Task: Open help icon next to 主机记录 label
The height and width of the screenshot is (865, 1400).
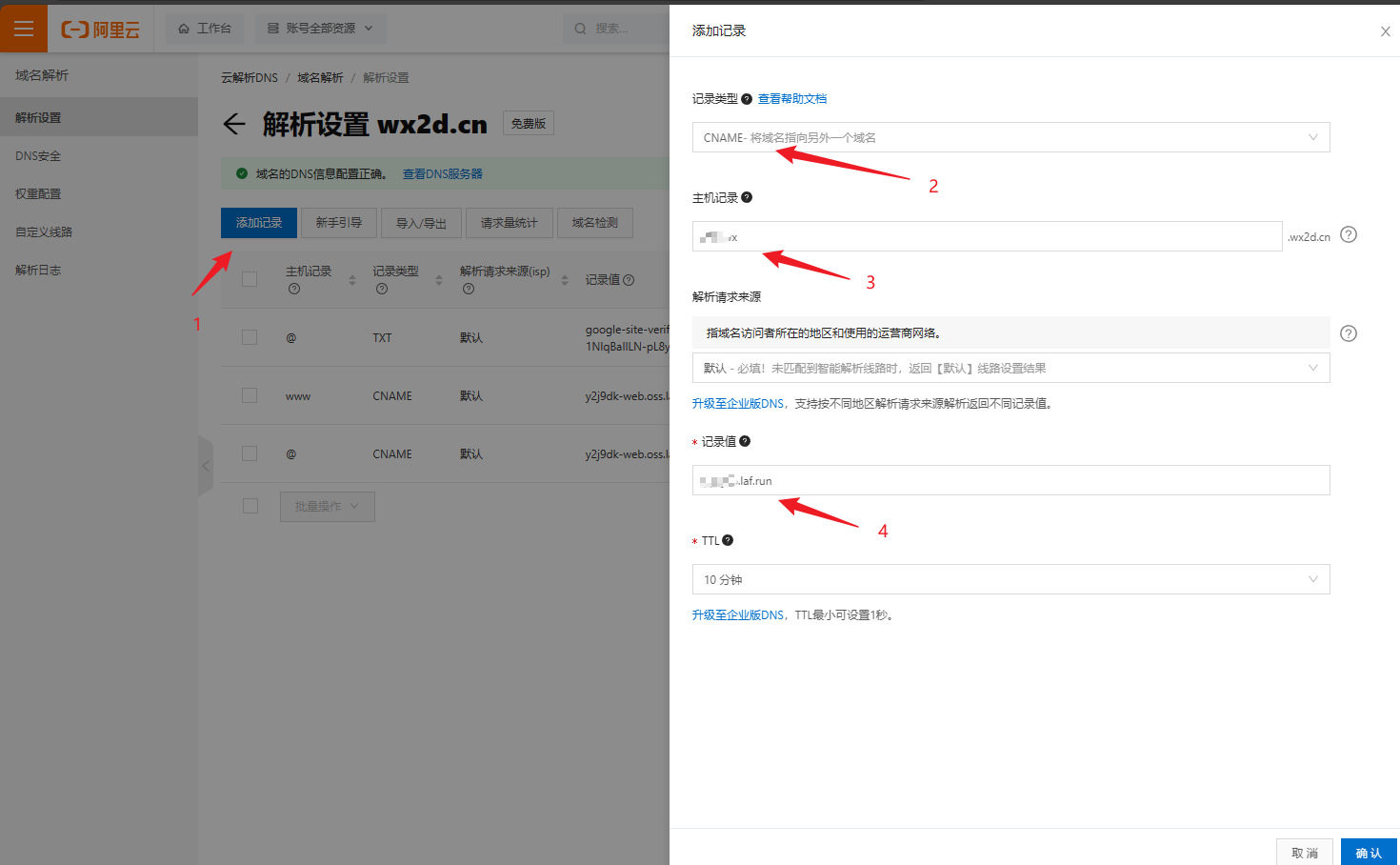Action: coord(747,197)
